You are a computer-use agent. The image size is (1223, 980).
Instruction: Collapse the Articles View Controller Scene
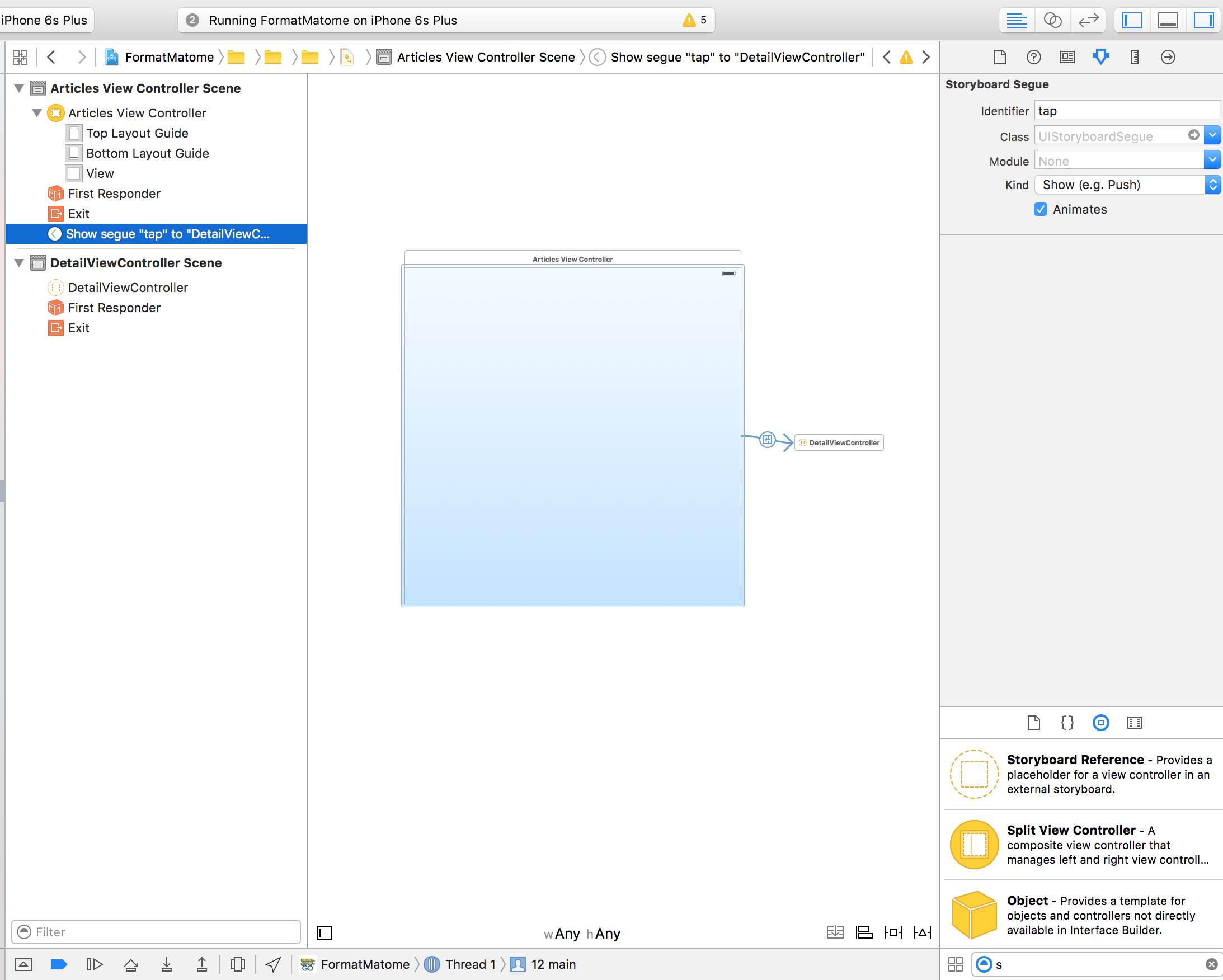pos(19,88)
